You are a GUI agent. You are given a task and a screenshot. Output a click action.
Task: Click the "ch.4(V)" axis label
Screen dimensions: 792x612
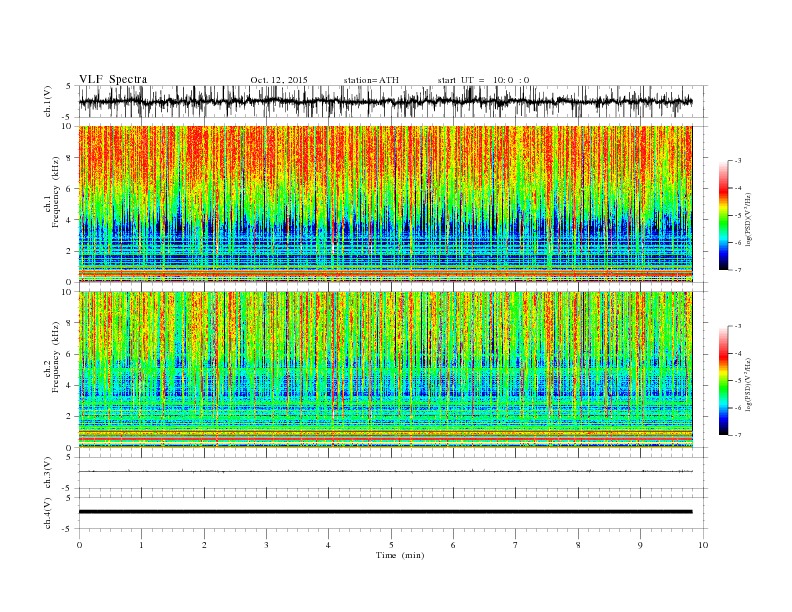(x=48, y=513)
